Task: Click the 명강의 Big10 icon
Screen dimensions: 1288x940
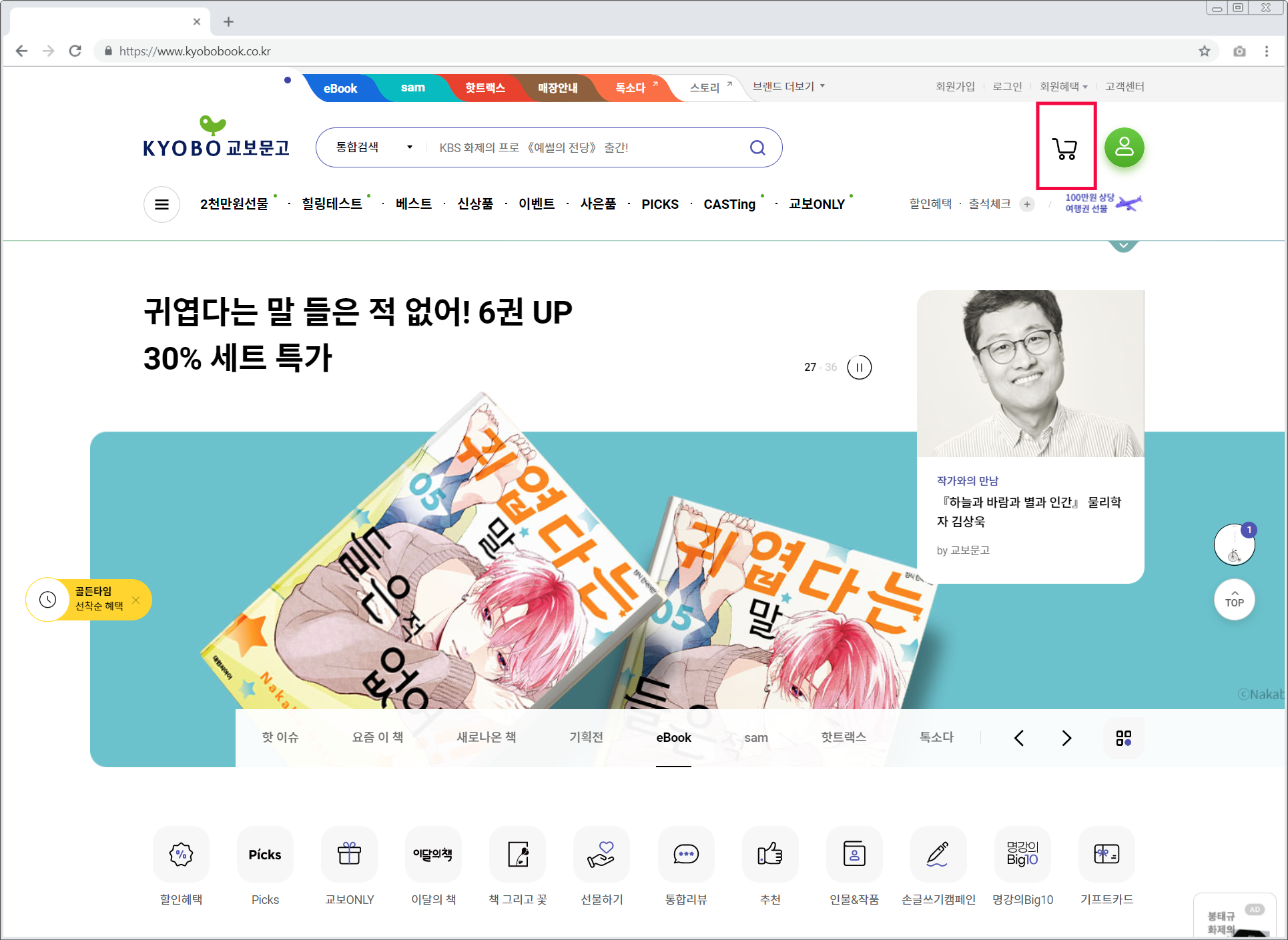Action: coord(1022,854)
